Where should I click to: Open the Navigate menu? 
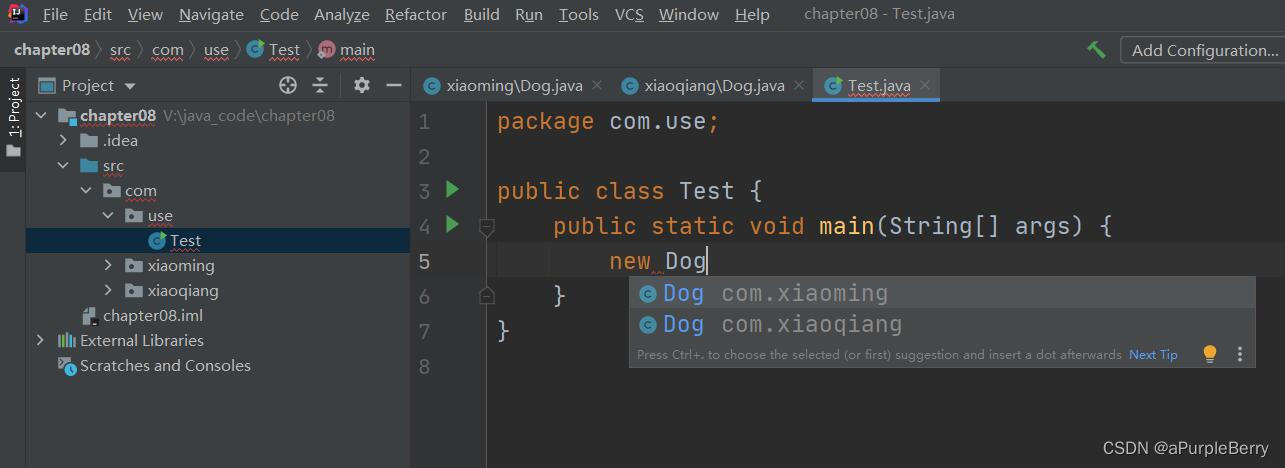(x=211, y=15)
